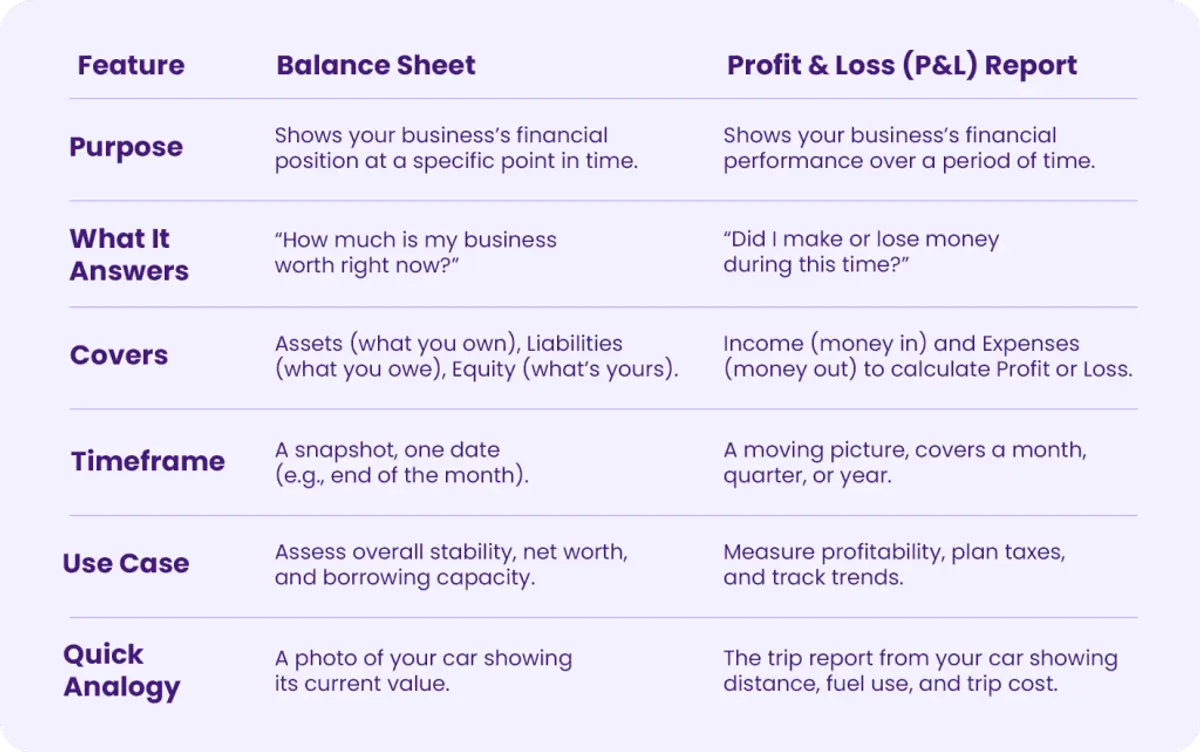Click the Quick Analogy row label
The width and height of the screenshot is (1200, 752).
click(122, 670)
